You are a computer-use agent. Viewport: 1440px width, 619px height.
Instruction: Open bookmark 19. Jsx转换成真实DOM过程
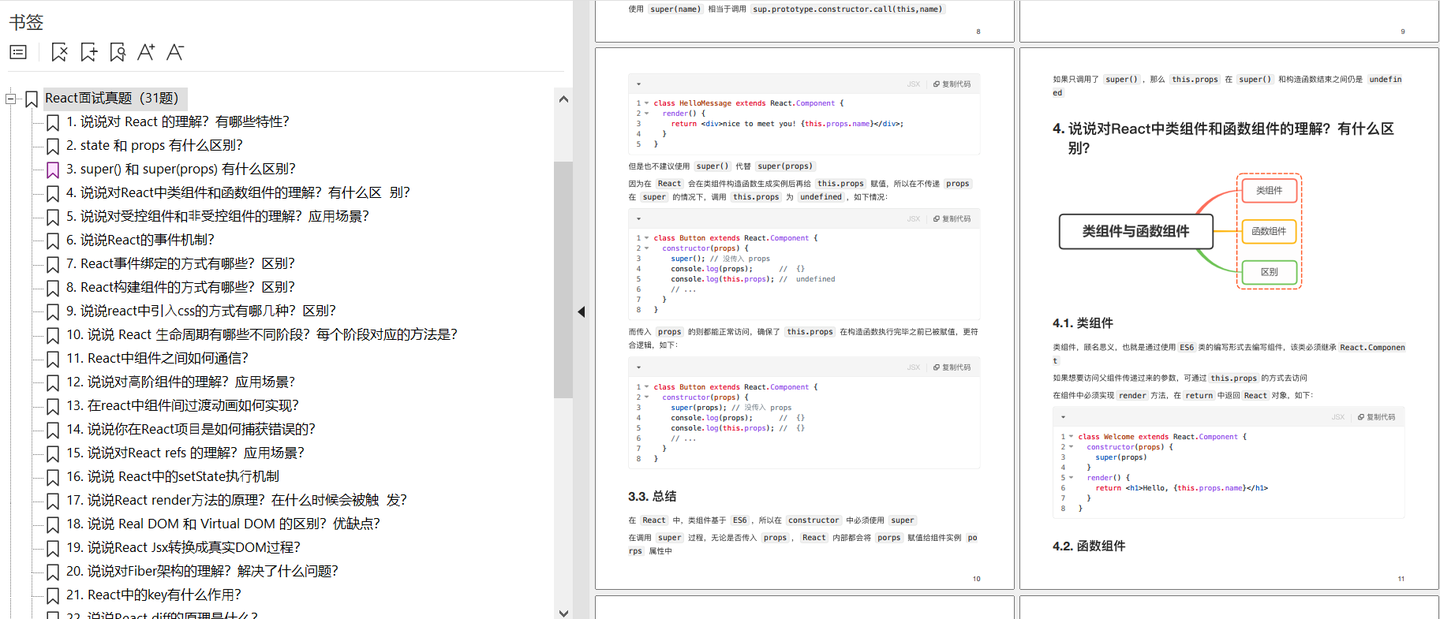(183, 548)
